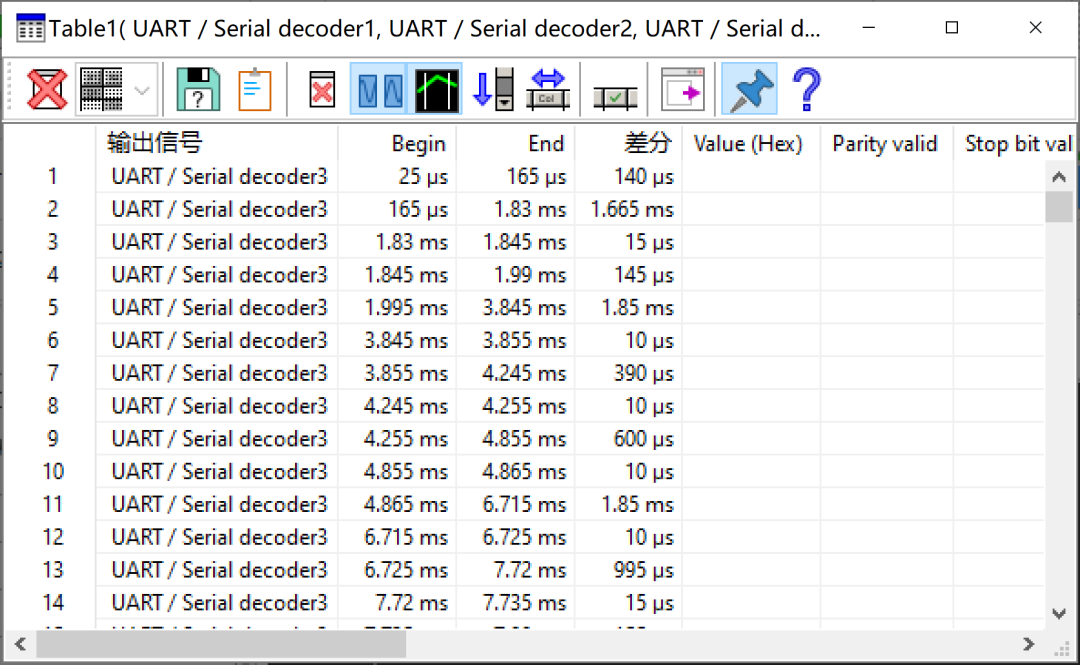
Task: Click UART / Serial decoder3 in row 2
Action: (219, 209)
